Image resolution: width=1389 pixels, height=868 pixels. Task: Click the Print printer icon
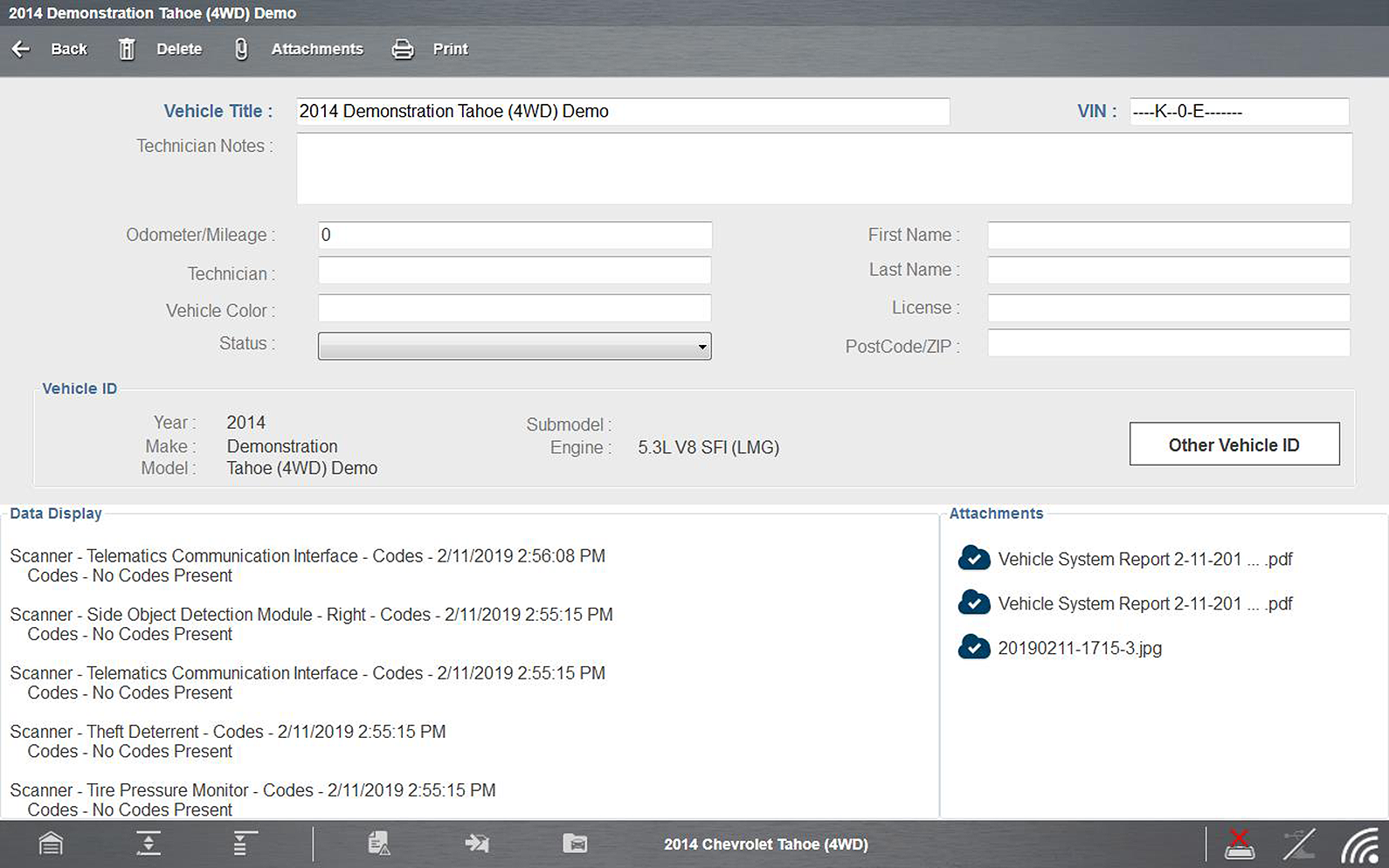pos(403,50)
